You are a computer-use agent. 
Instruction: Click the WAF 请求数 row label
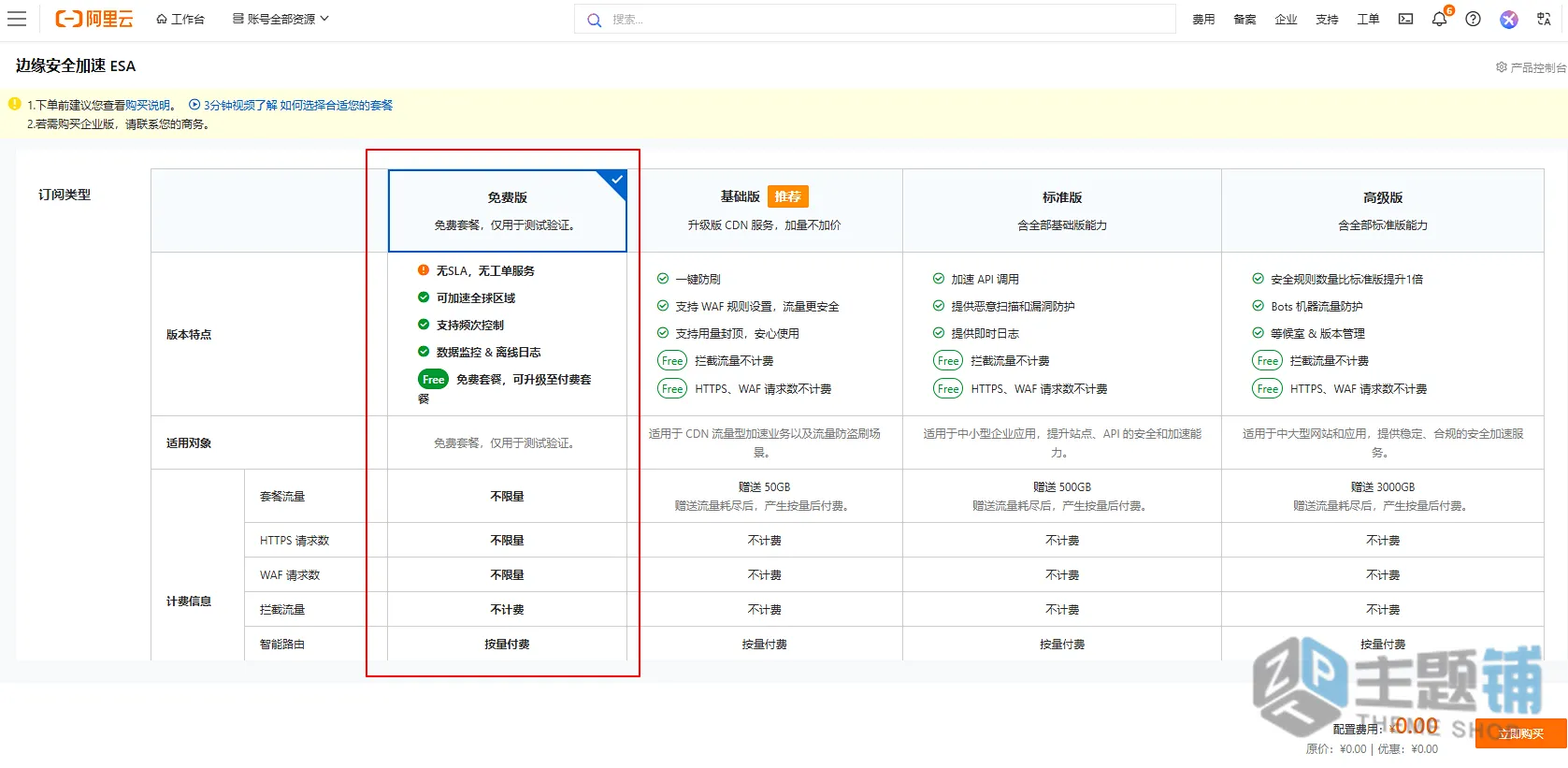coord(290,575)
